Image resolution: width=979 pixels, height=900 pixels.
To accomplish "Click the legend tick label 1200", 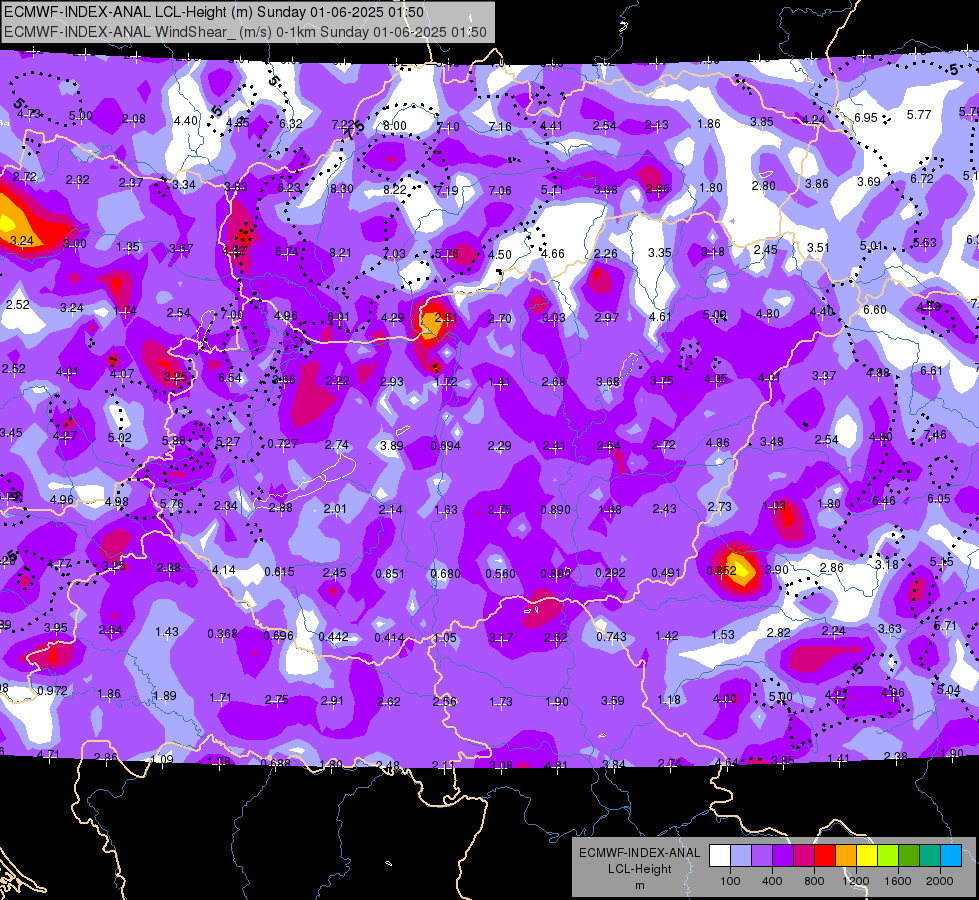I will [x=855, y=881].
